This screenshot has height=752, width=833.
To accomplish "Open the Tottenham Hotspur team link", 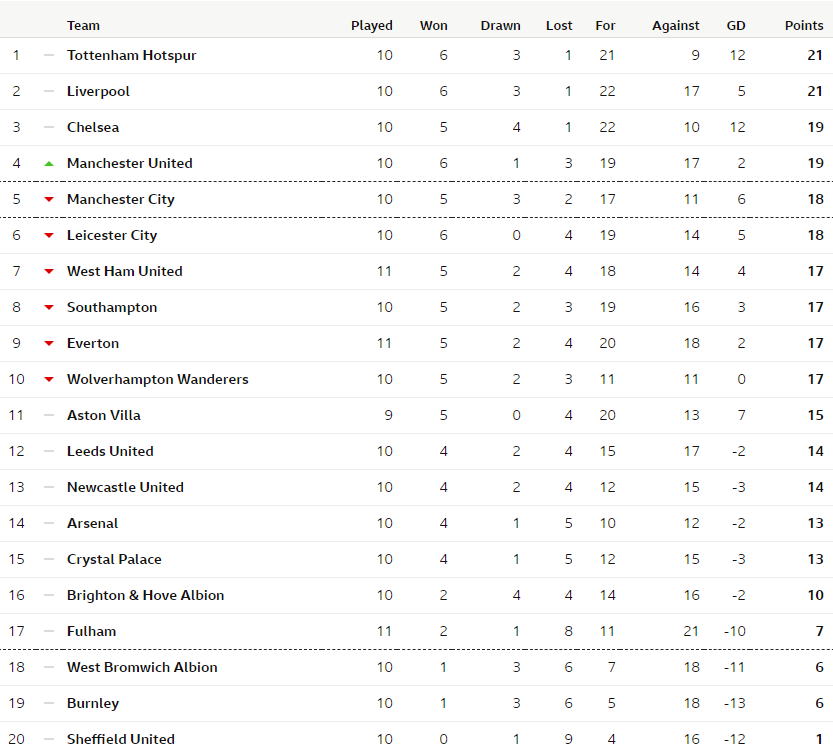I will [x=131, y=55].
